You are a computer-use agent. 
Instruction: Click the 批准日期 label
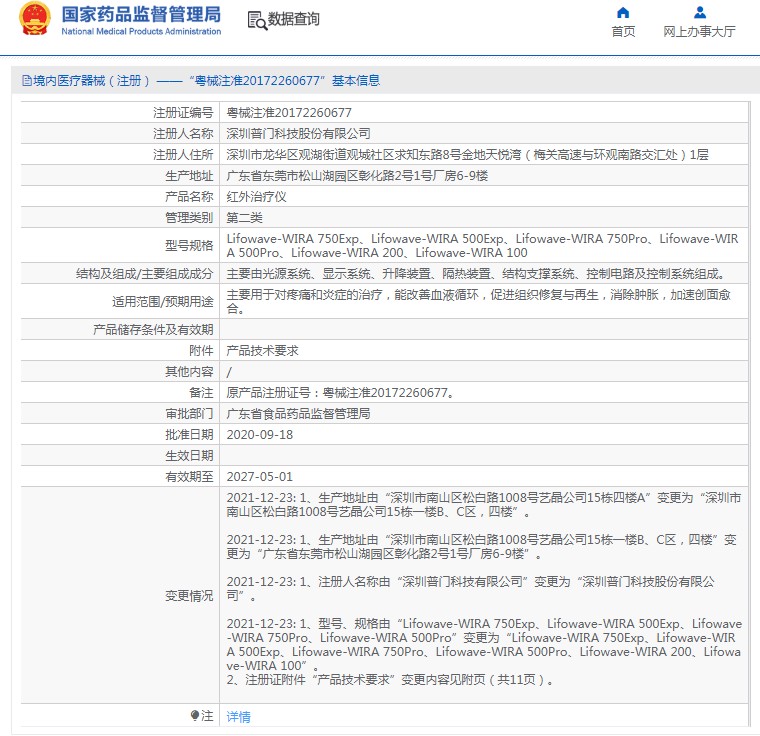pos(189,434)
